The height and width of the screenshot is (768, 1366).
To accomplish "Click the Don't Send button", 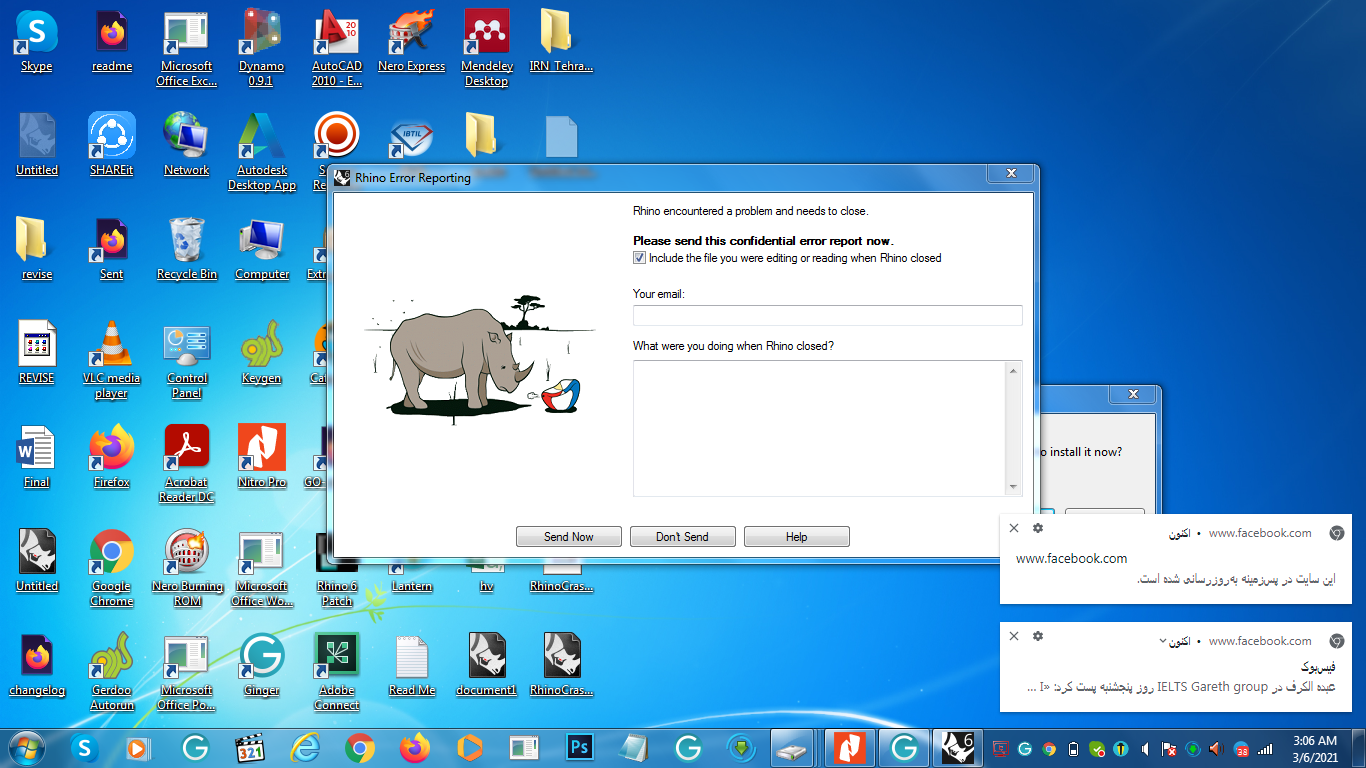I will (x=683, y=537).
